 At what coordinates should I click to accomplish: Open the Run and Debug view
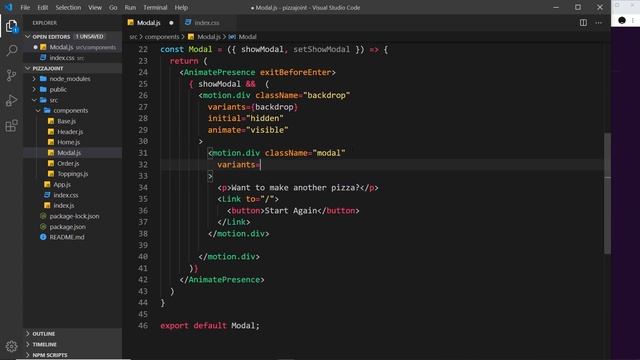(x=11, y=100)
